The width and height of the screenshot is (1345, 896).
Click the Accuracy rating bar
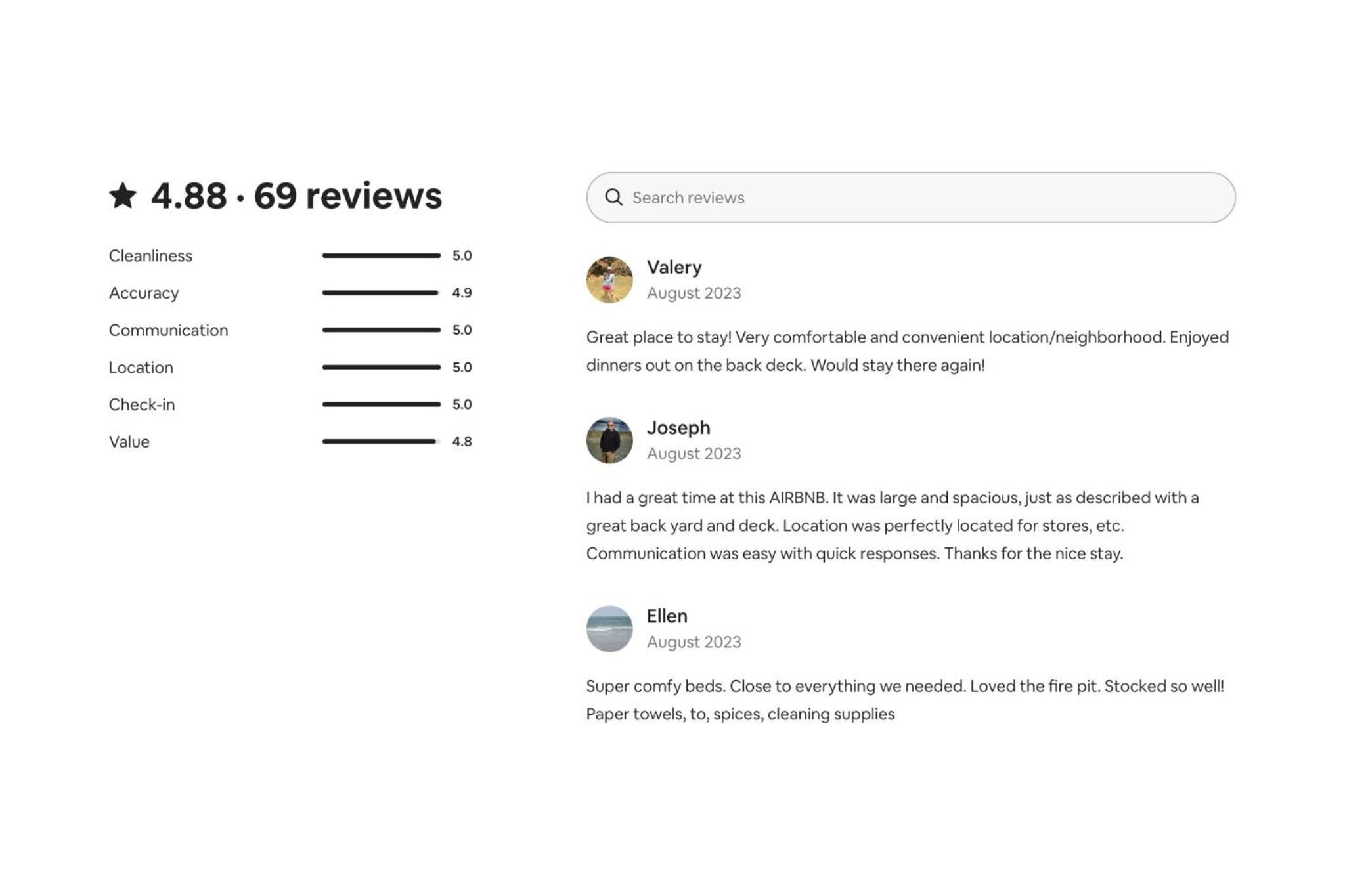(381, 293)
